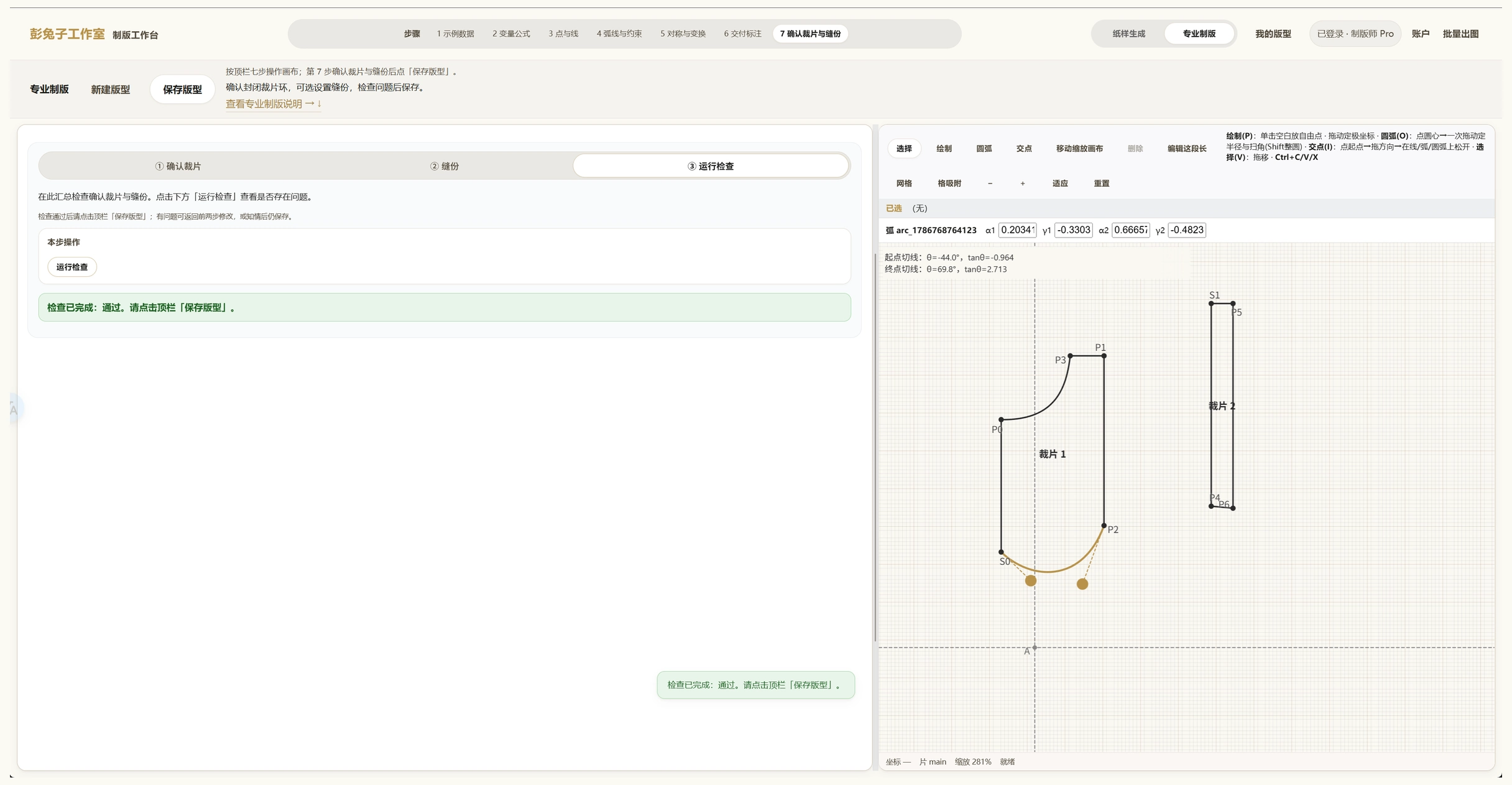Select the 裁片 2 label on canvas
This screenshot has height=785, width=1512.
coord(1221,406)
